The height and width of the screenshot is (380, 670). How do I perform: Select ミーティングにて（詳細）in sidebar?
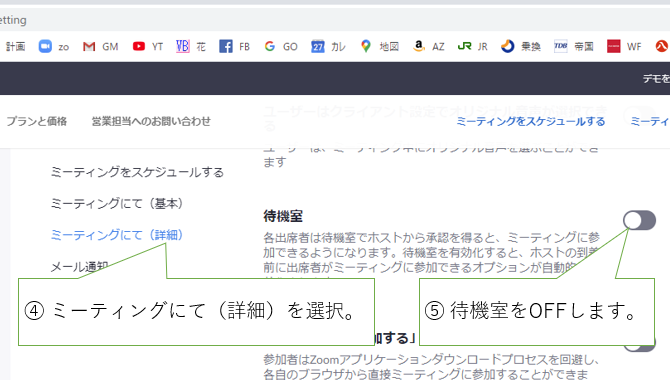pos(117,235)
